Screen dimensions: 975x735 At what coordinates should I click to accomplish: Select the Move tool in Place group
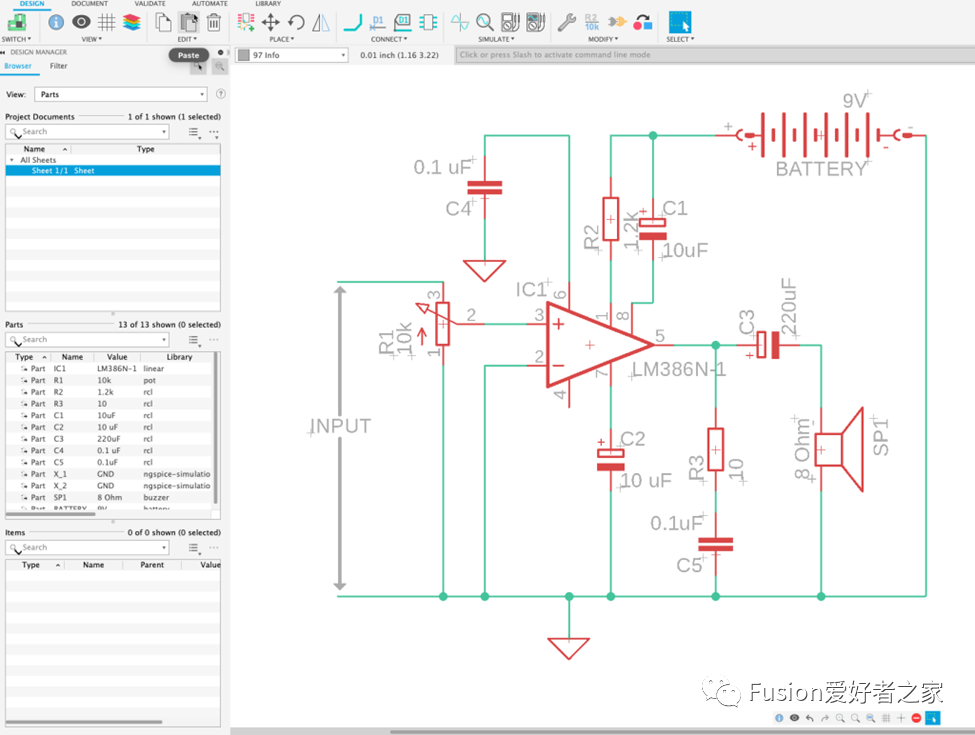pyautogui.click(x=271, y=22)
